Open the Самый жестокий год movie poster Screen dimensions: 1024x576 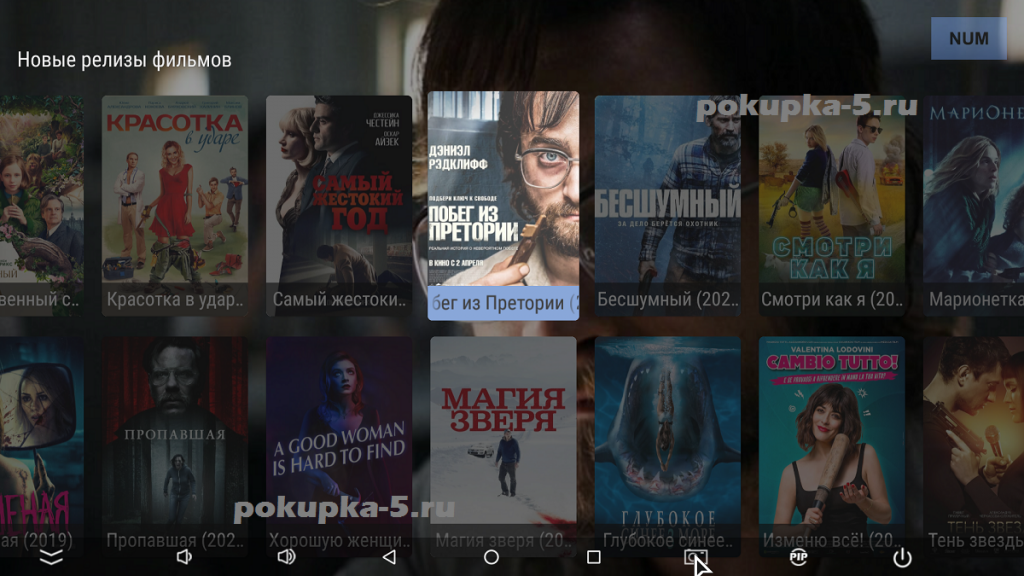click(339, 206)
